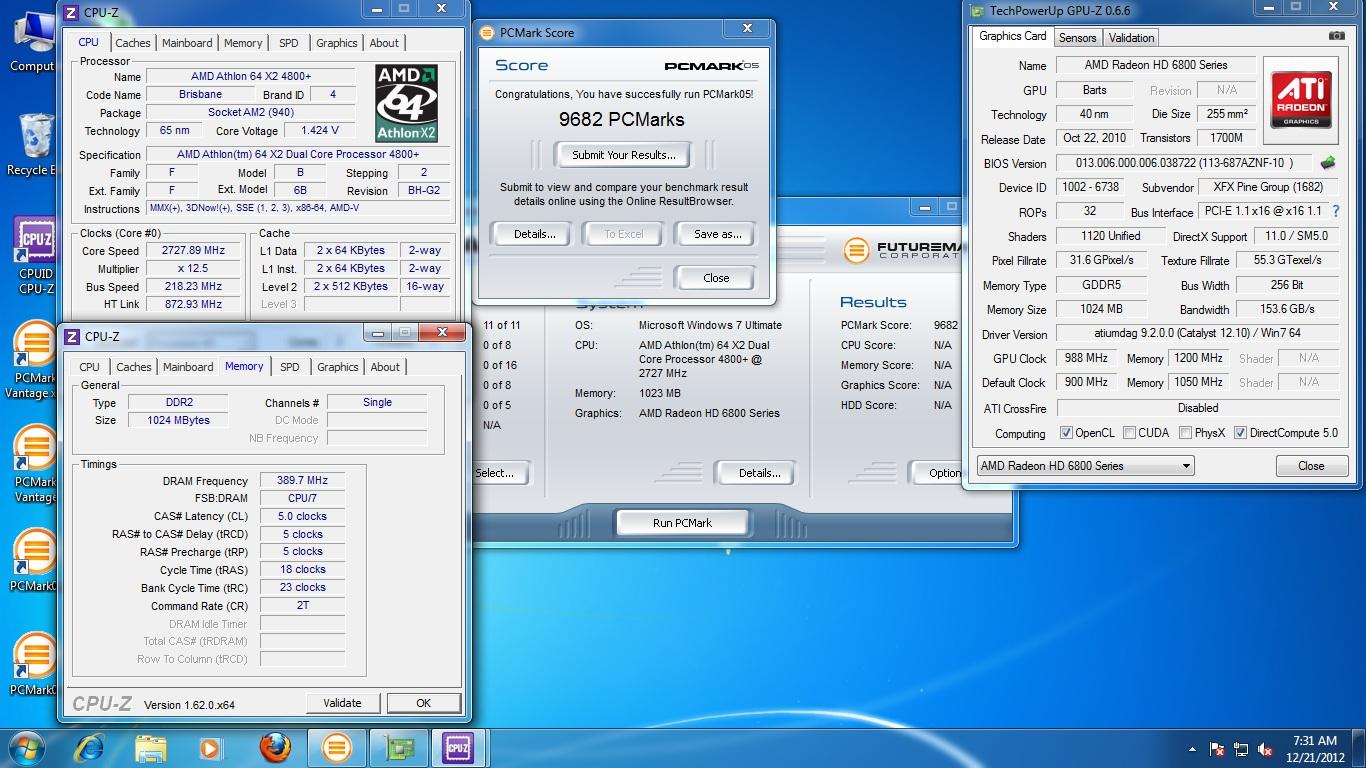Click the taskbar clock showing 7:31 AM
1366x768 pixels.
tap(1314, 741)
